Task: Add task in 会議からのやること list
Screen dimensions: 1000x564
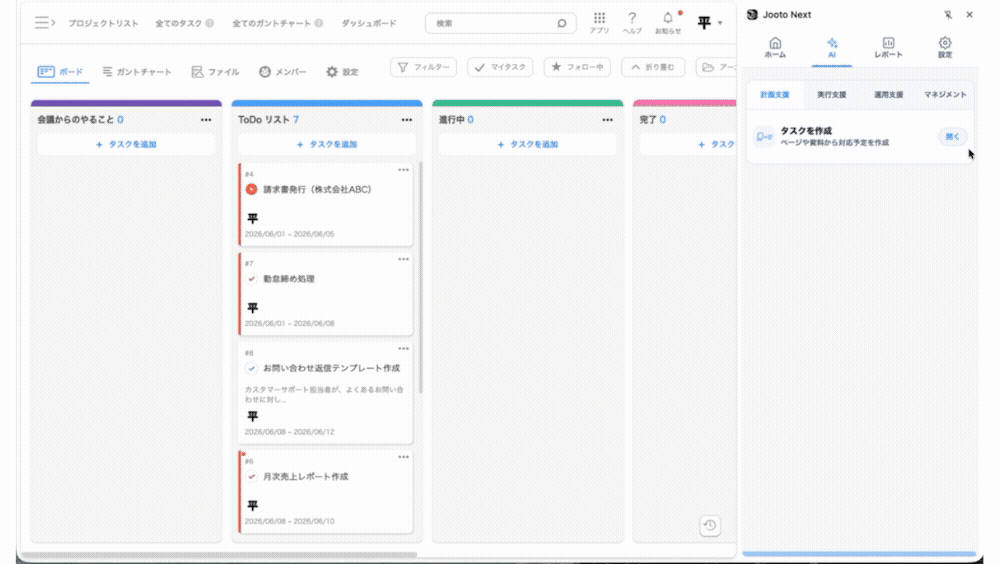Action: click(x=126, y=144)
